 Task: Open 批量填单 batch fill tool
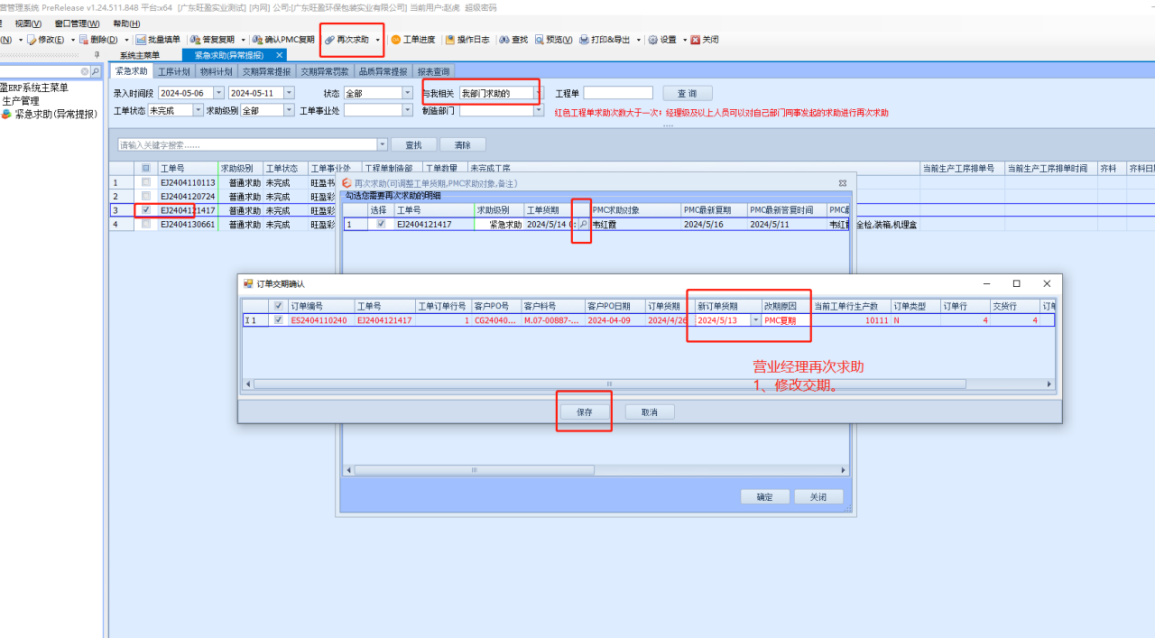(157, 40)
